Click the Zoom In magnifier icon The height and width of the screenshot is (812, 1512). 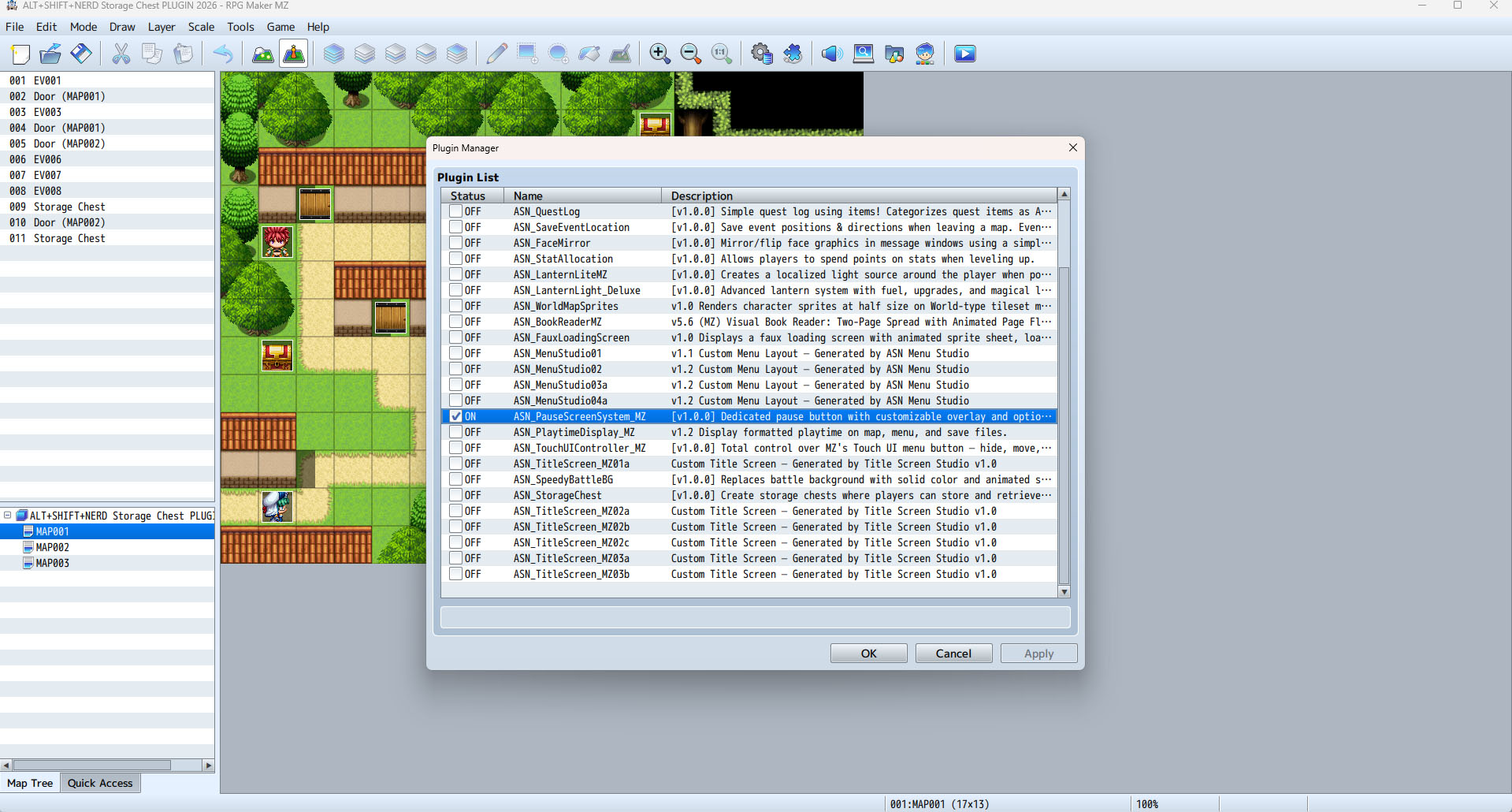pos(659,54)
